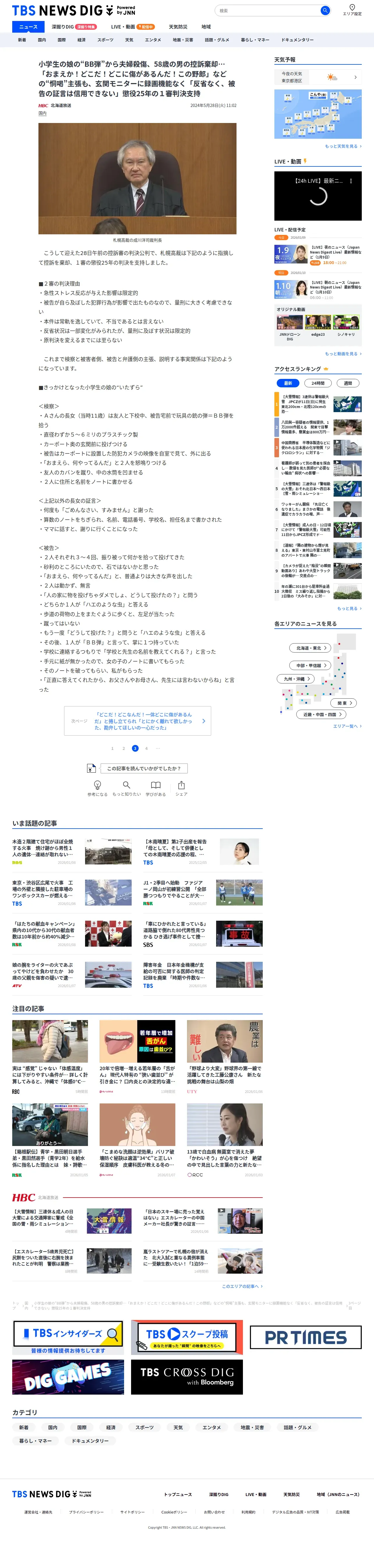The height and width of the screenshot is (1568, 374).
Task: Select the 週間 ranking filter
Action: point(348,383)
